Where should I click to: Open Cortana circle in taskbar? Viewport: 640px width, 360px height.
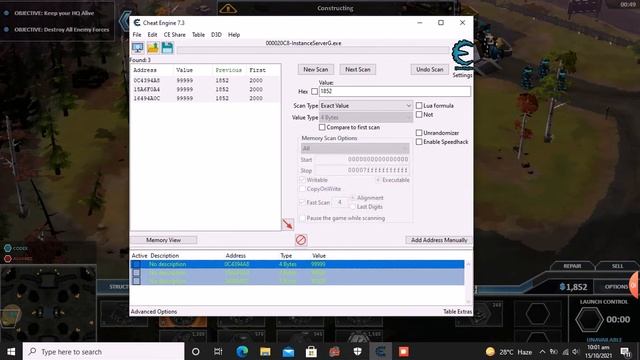tap(196, 351)
